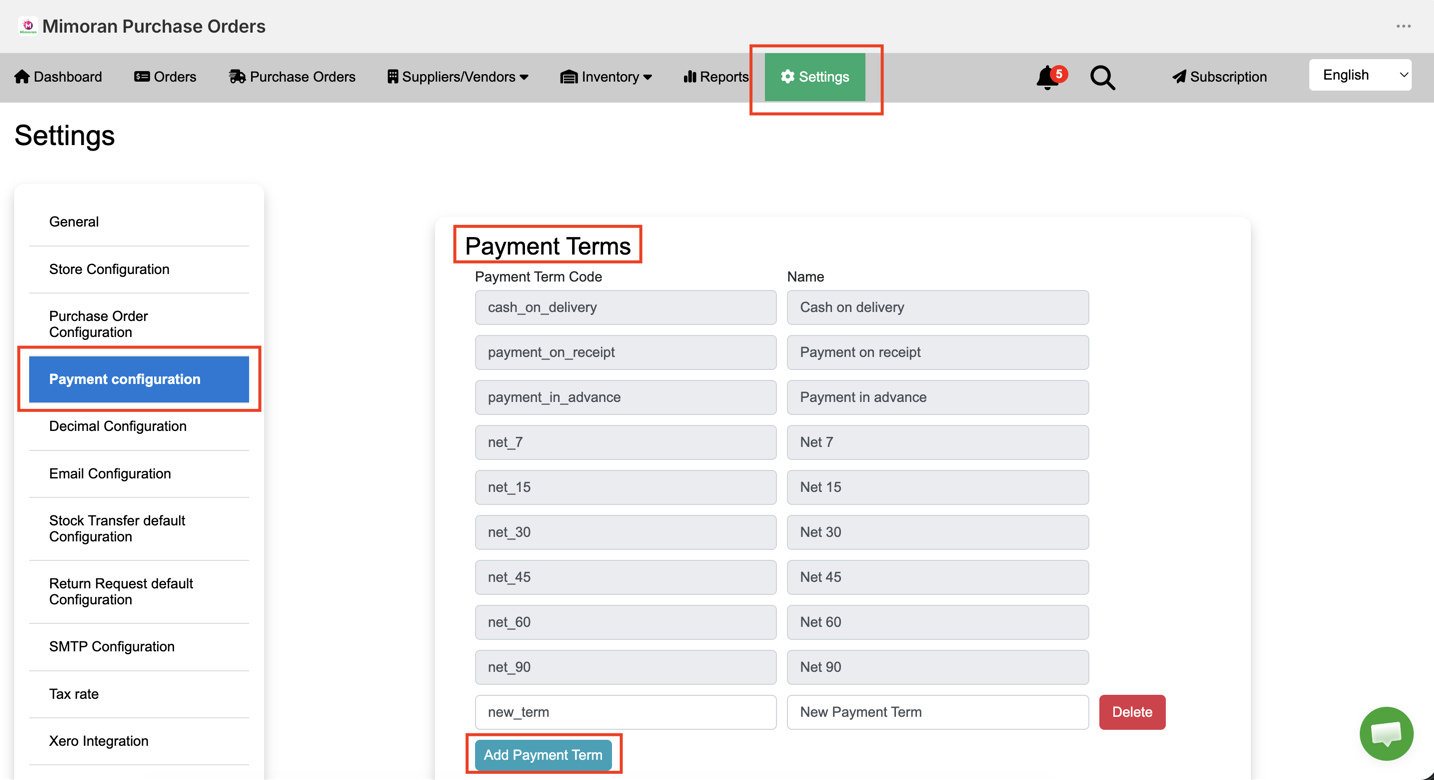Screen dimensions: 1434x780
Task: Click the Net 90 name field
Action: tap(938, 667)
